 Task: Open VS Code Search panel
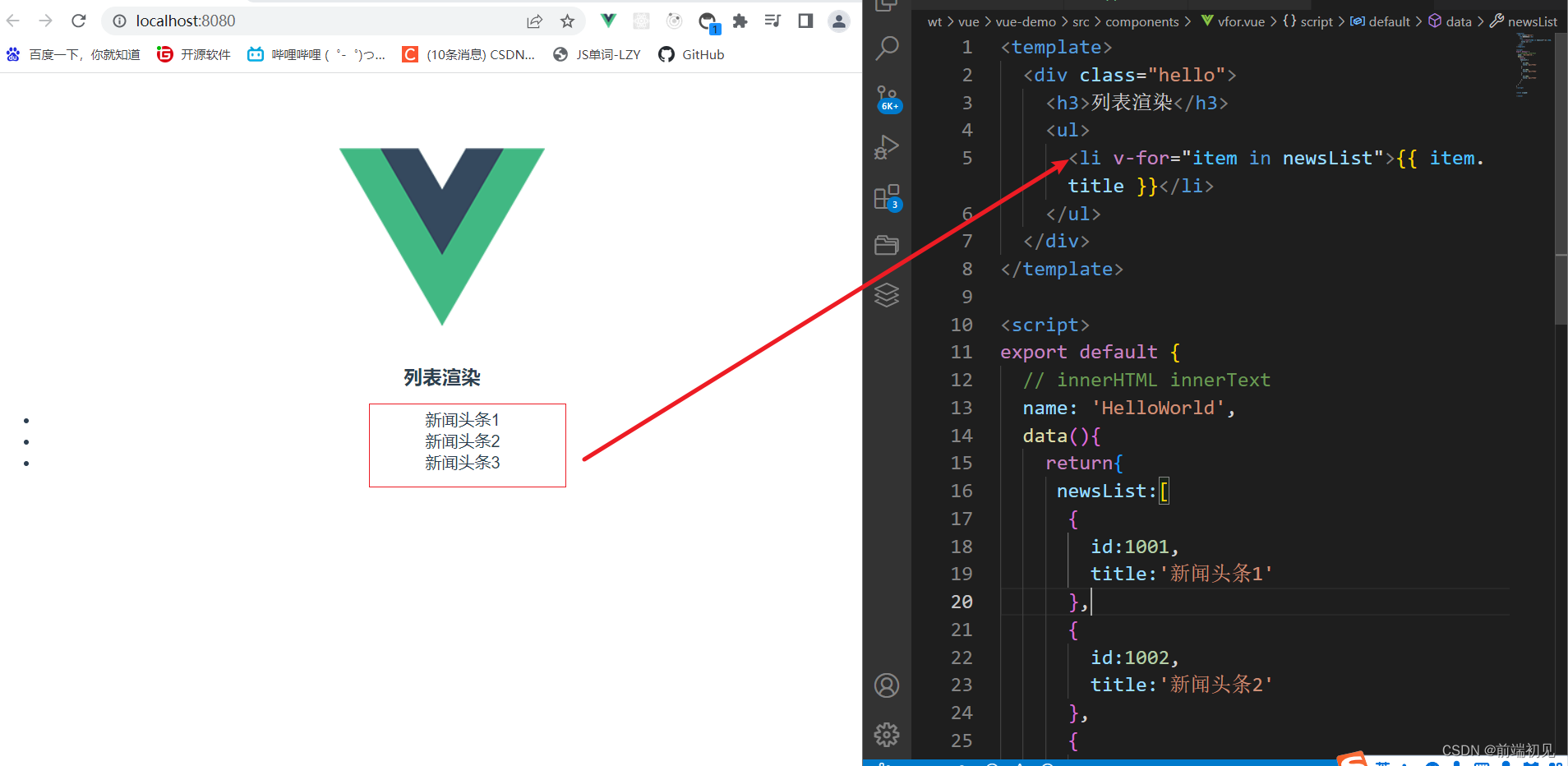coord(887,48)
